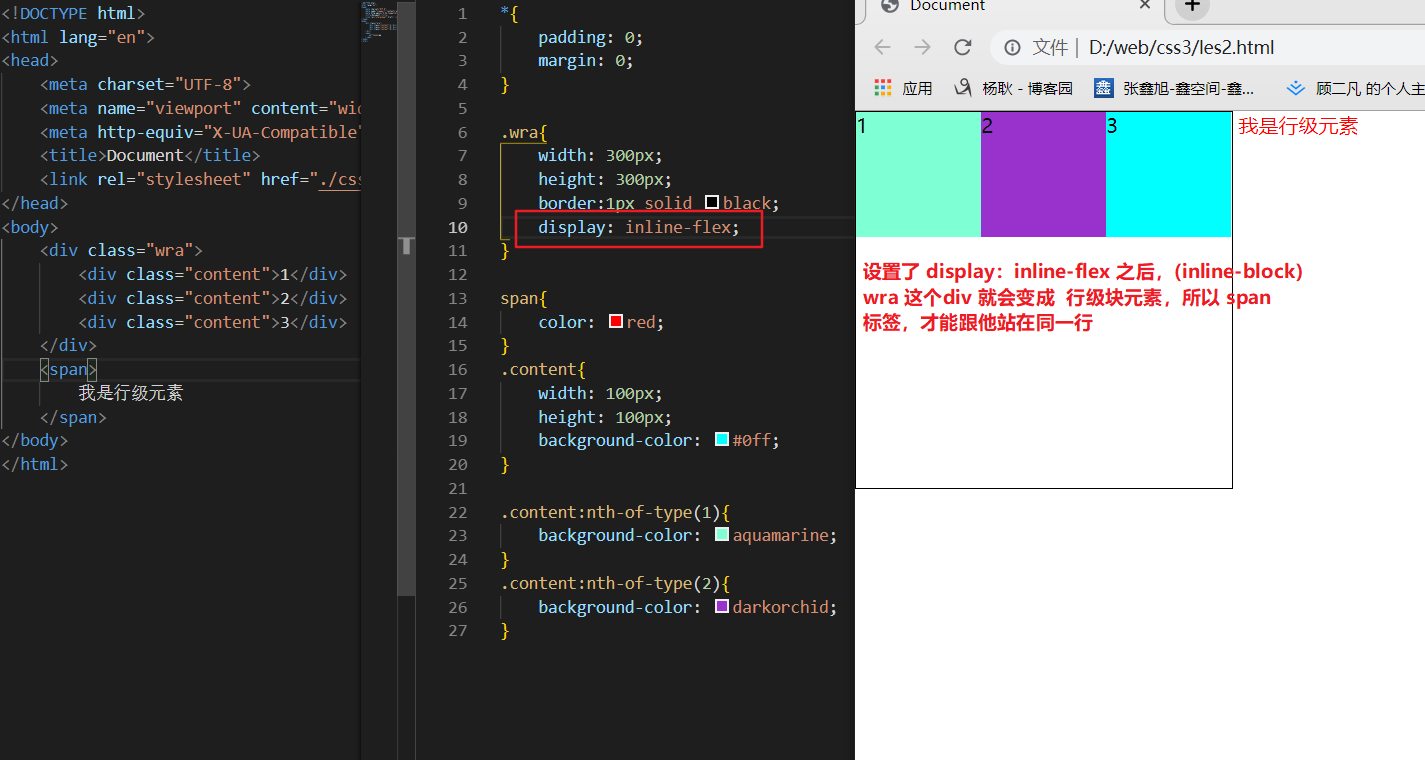Open the 张鑫旭-鑫空间 bookmark
Image resolution: width=1425 pixels, height=760 pixels.
pos(1172,88)
